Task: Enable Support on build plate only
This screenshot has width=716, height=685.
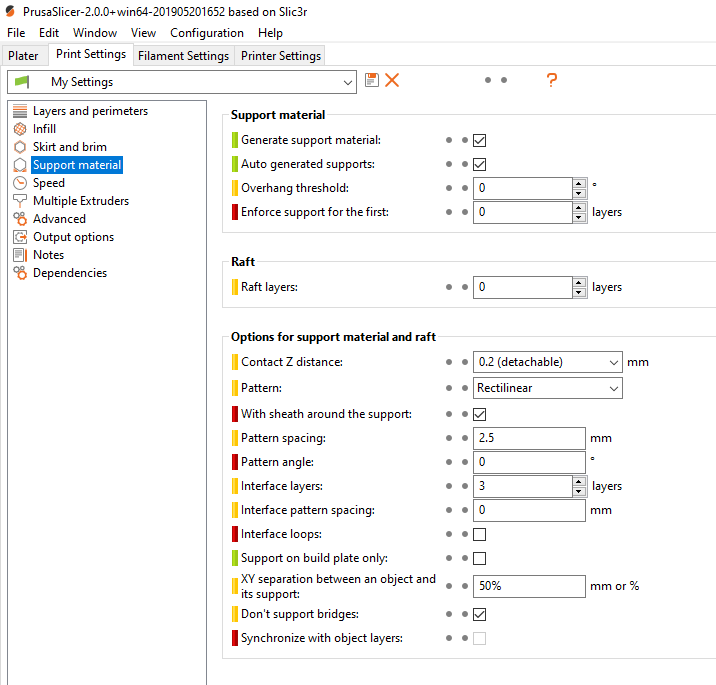Action: pyautogui.click(x=479, y=558)
